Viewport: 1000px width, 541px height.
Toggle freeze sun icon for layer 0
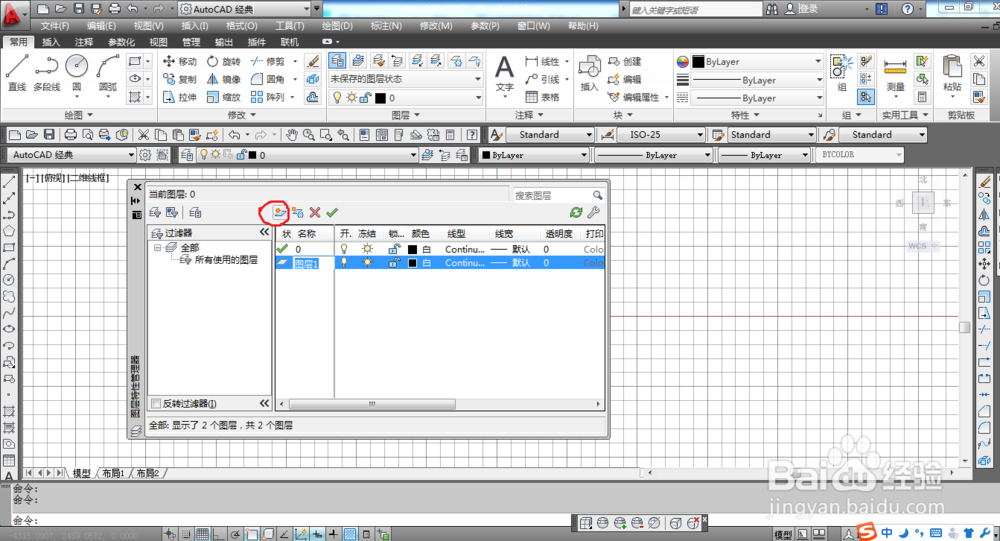pos(367,249)
